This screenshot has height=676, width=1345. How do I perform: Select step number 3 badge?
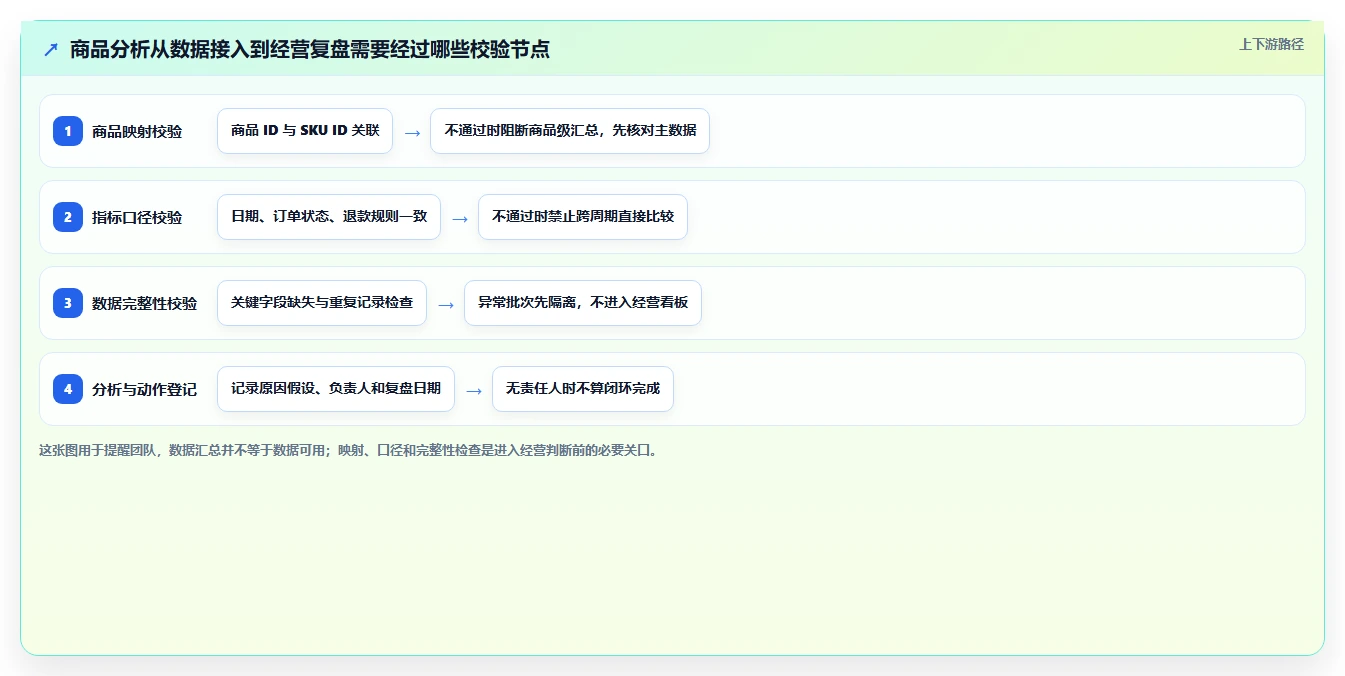[x=68, y=303]
